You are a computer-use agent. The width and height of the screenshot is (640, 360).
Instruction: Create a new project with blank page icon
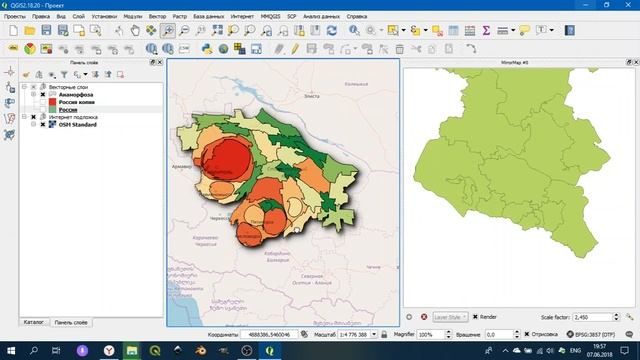(x=13, y=31)
